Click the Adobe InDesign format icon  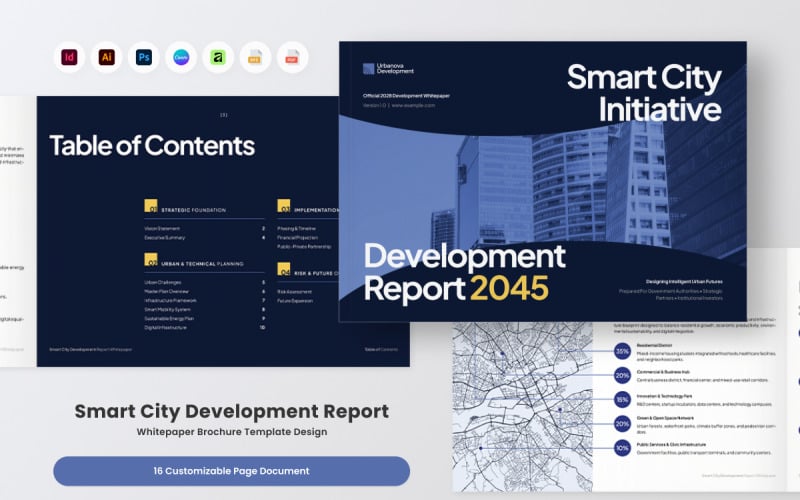(69, 57)
